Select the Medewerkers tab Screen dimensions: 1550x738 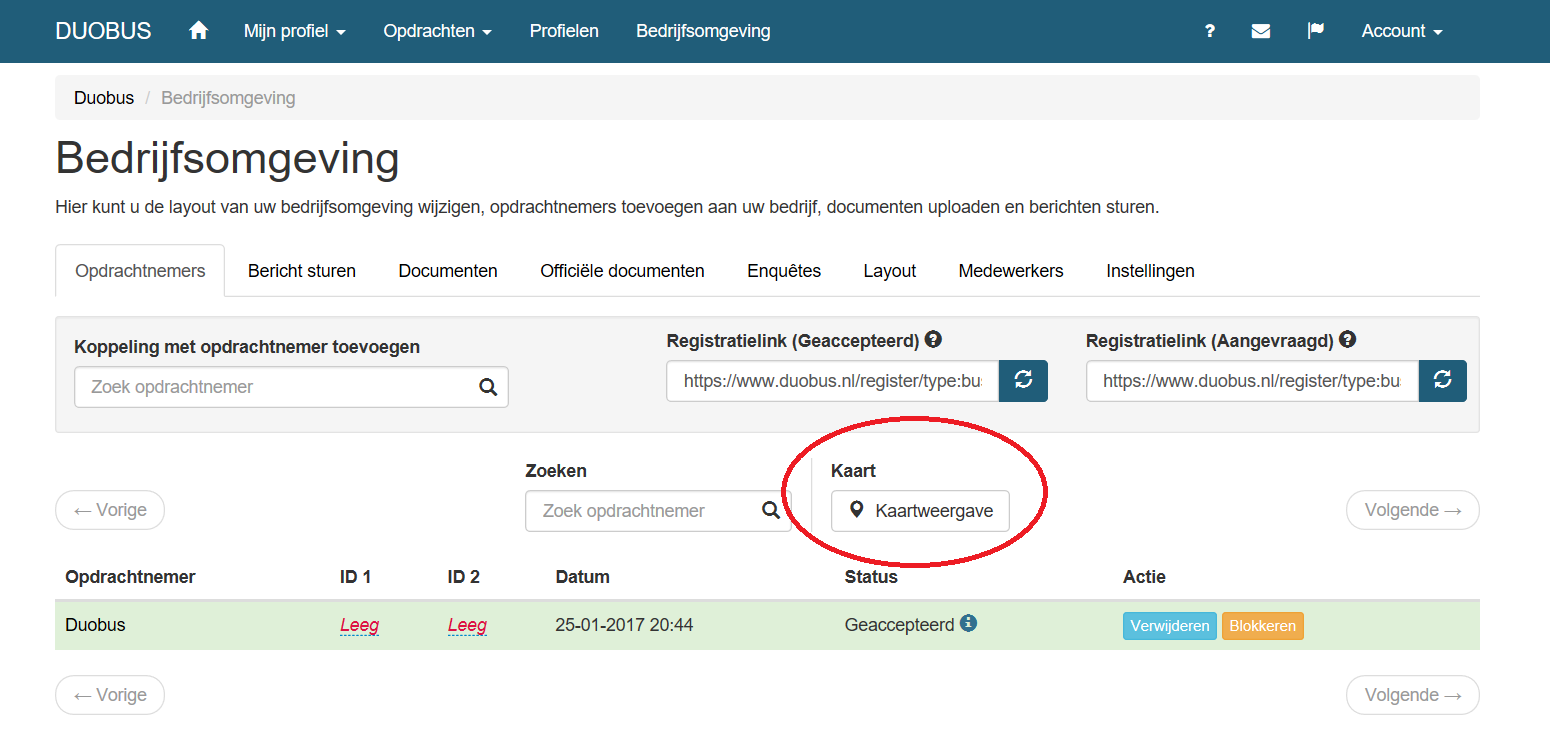coord(1010,271)
